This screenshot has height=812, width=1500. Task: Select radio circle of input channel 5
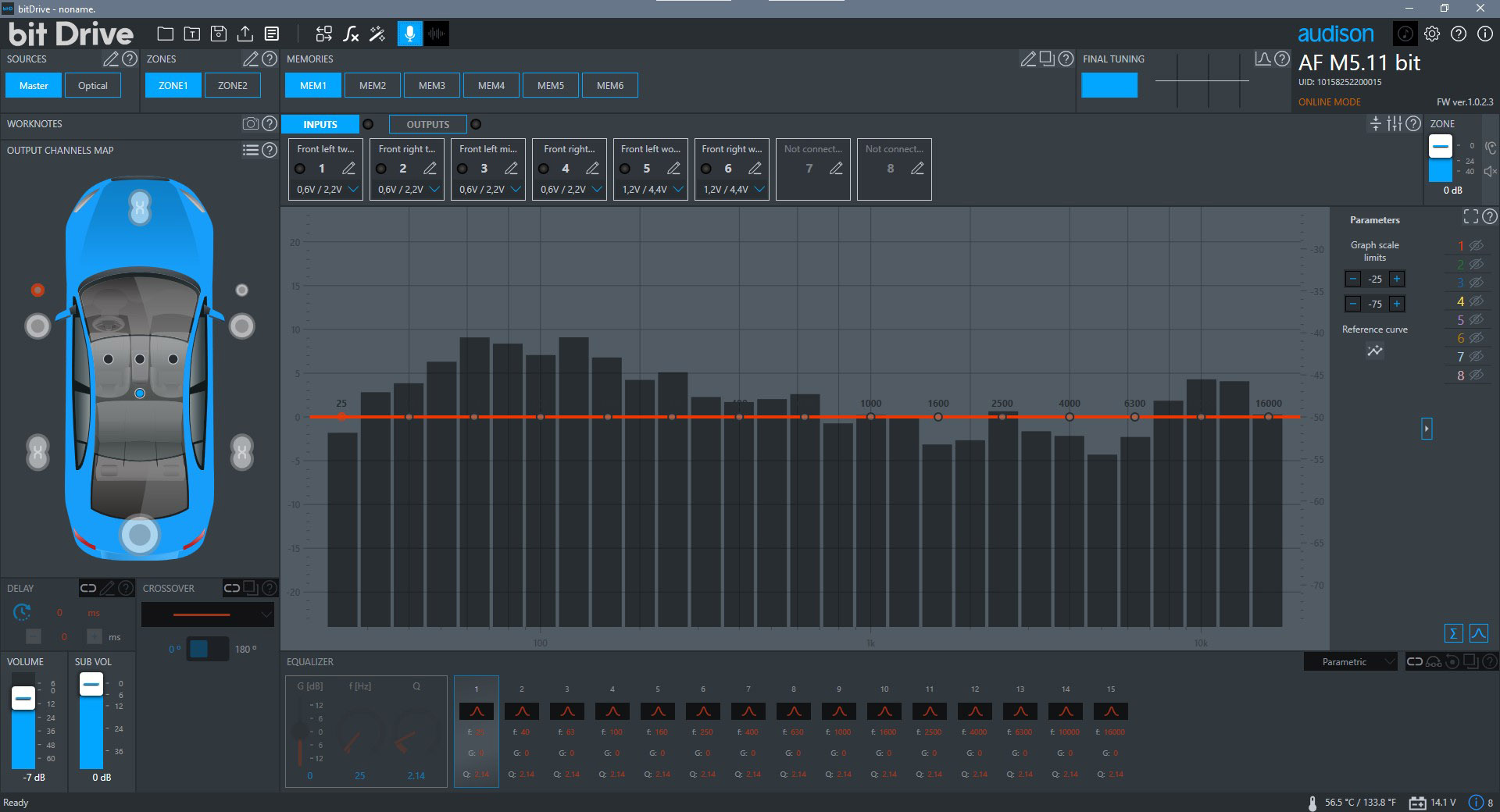point(625,169)
